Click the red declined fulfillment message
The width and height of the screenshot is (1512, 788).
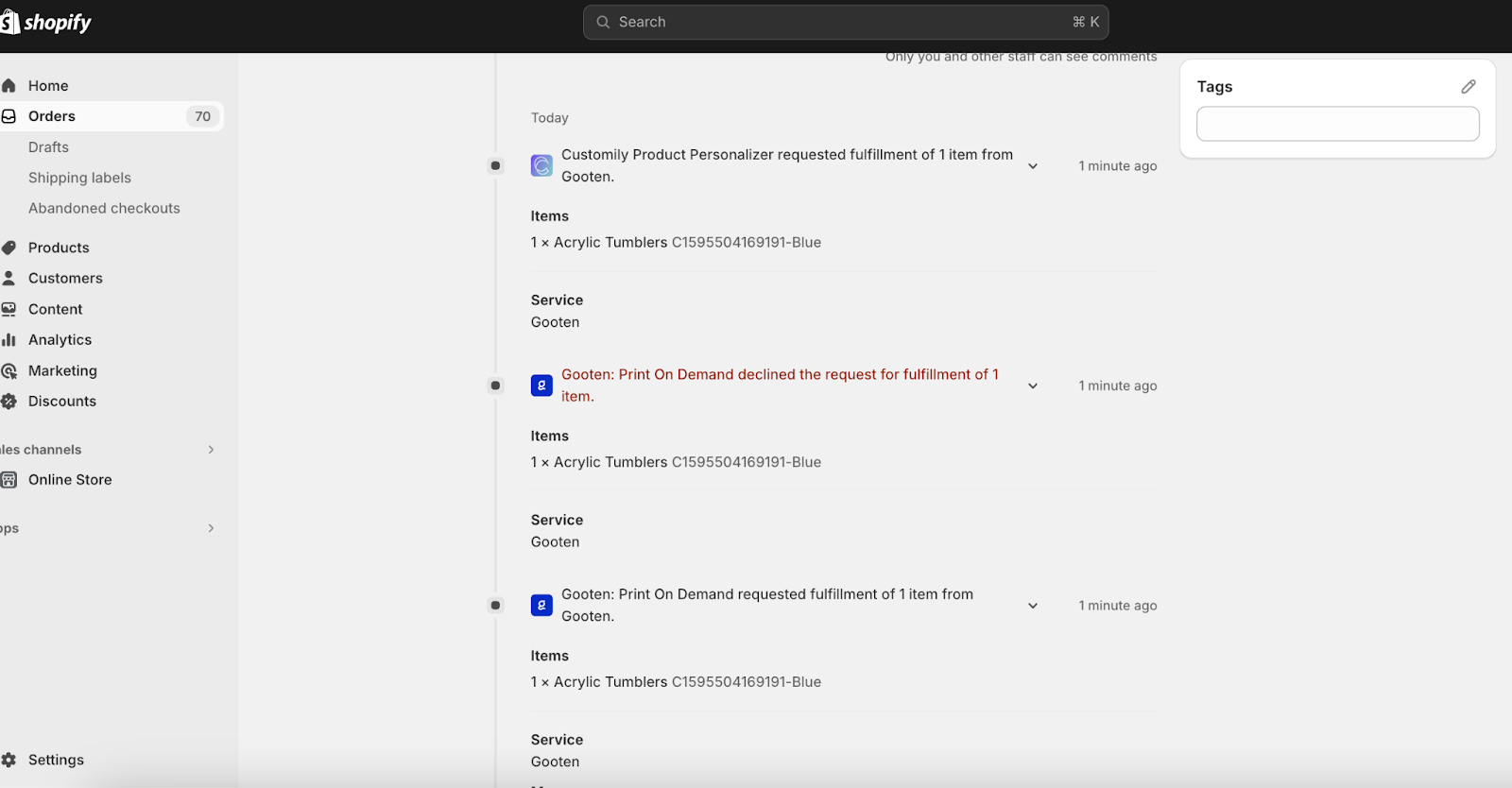[x=781, y=385]
